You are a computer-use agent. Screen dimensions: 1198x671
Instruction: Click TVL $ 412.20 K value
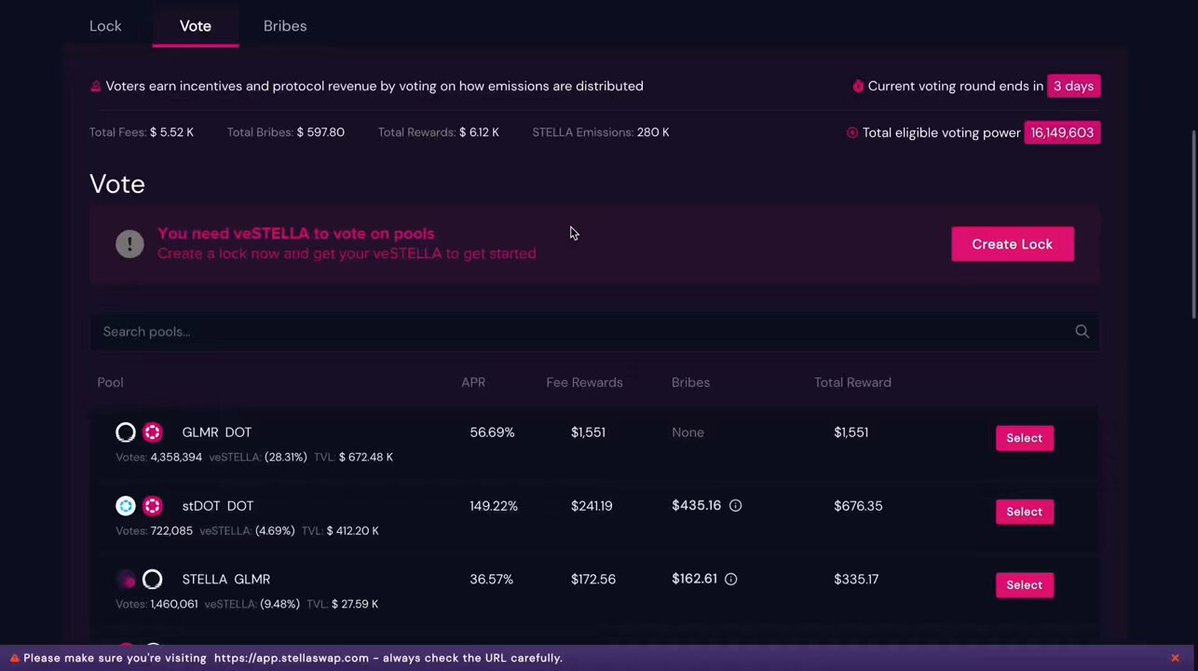340,530
